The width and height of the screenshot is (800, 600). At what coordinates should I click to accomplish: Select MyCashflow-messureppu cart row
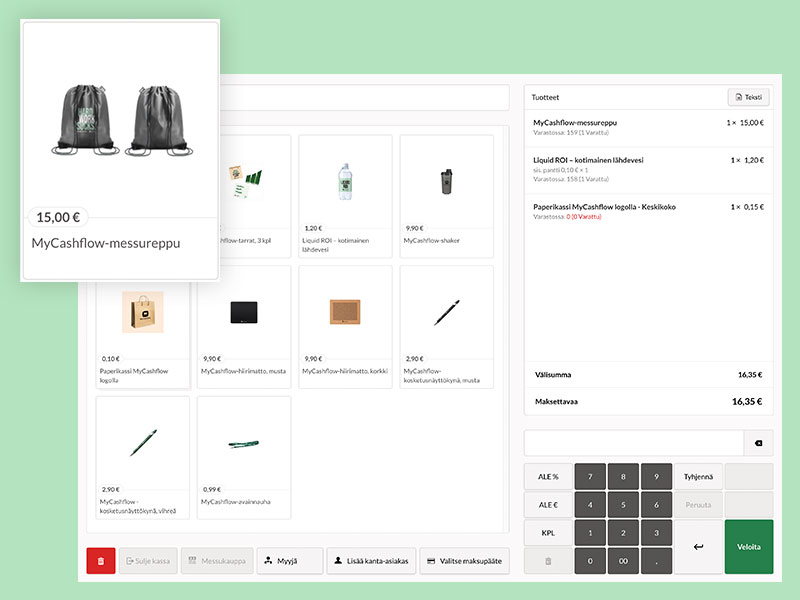(648, 128)
